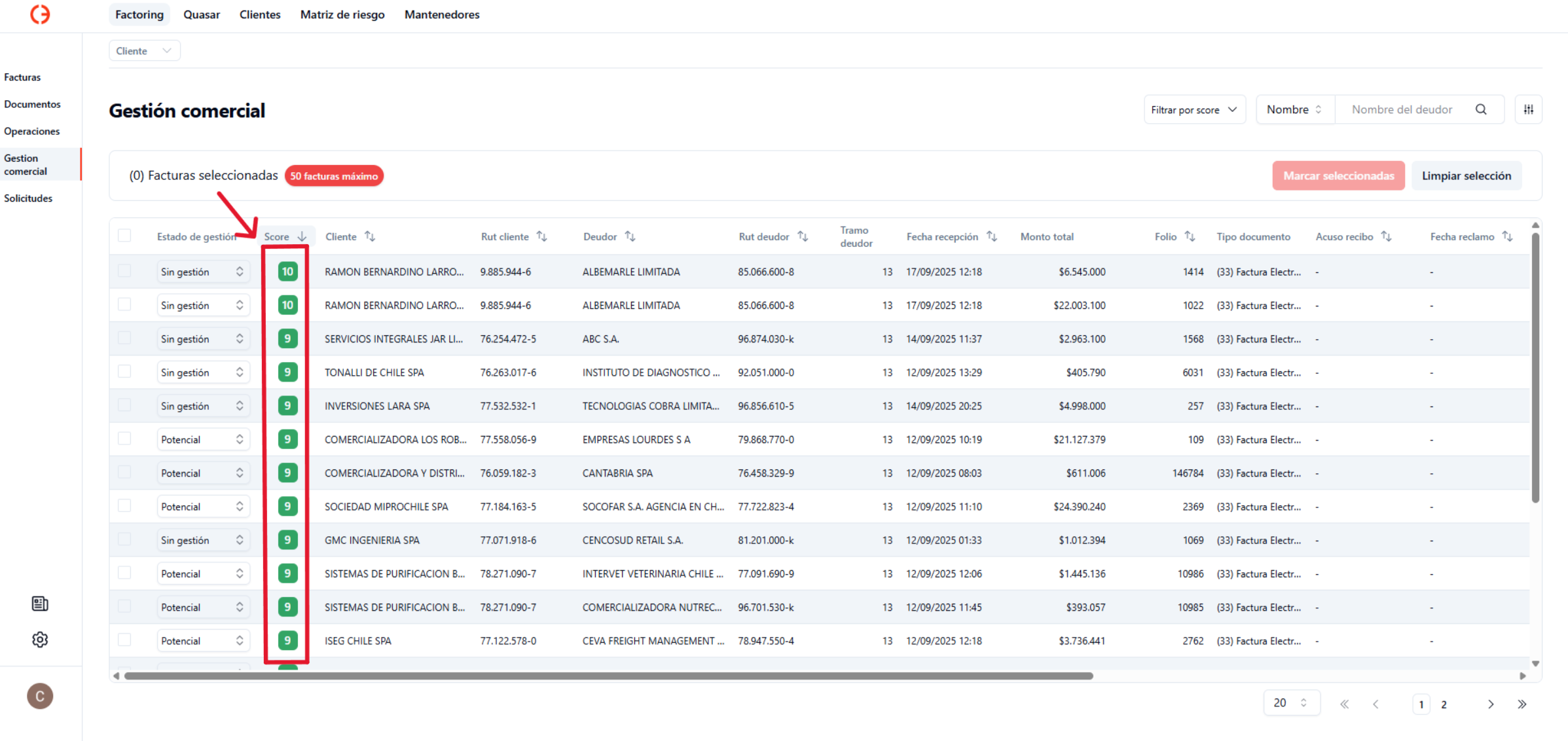The image size is (1568, 741).
Task: Go to last page double-chevron
Action: [1522, 704]
